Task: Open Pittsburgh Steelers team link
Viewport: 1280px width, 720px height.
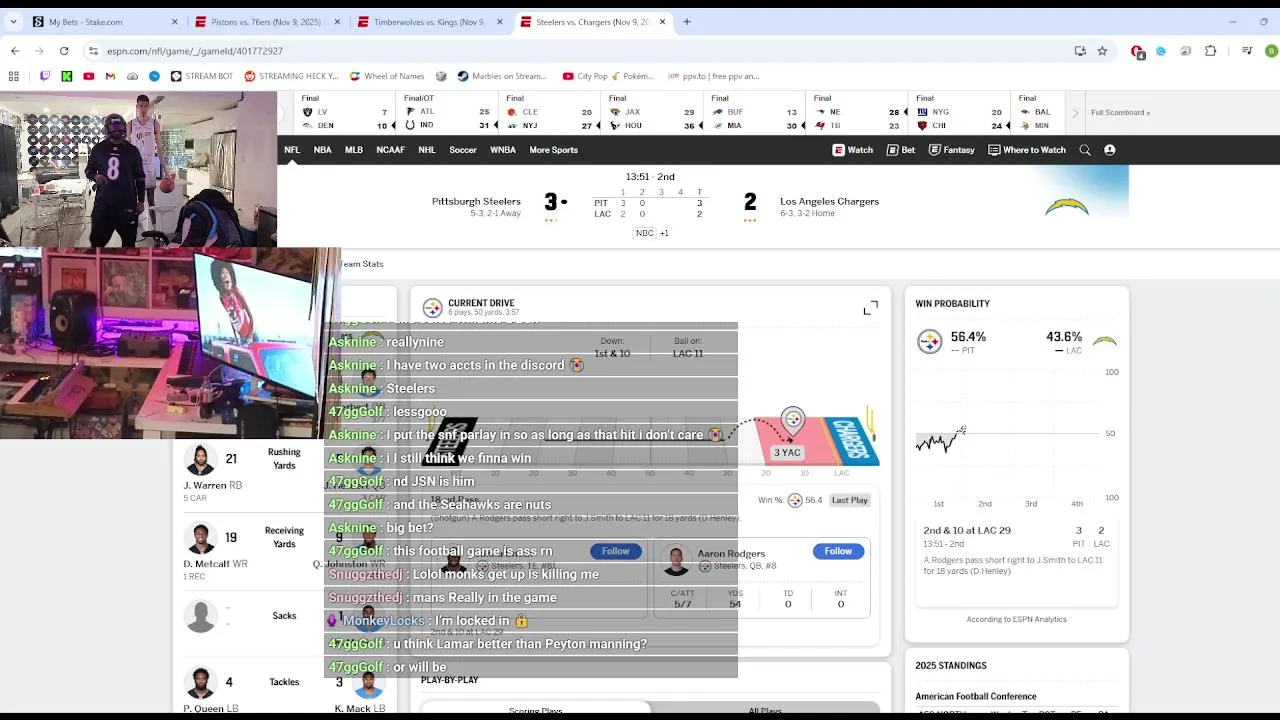Action: pos(476,201)
